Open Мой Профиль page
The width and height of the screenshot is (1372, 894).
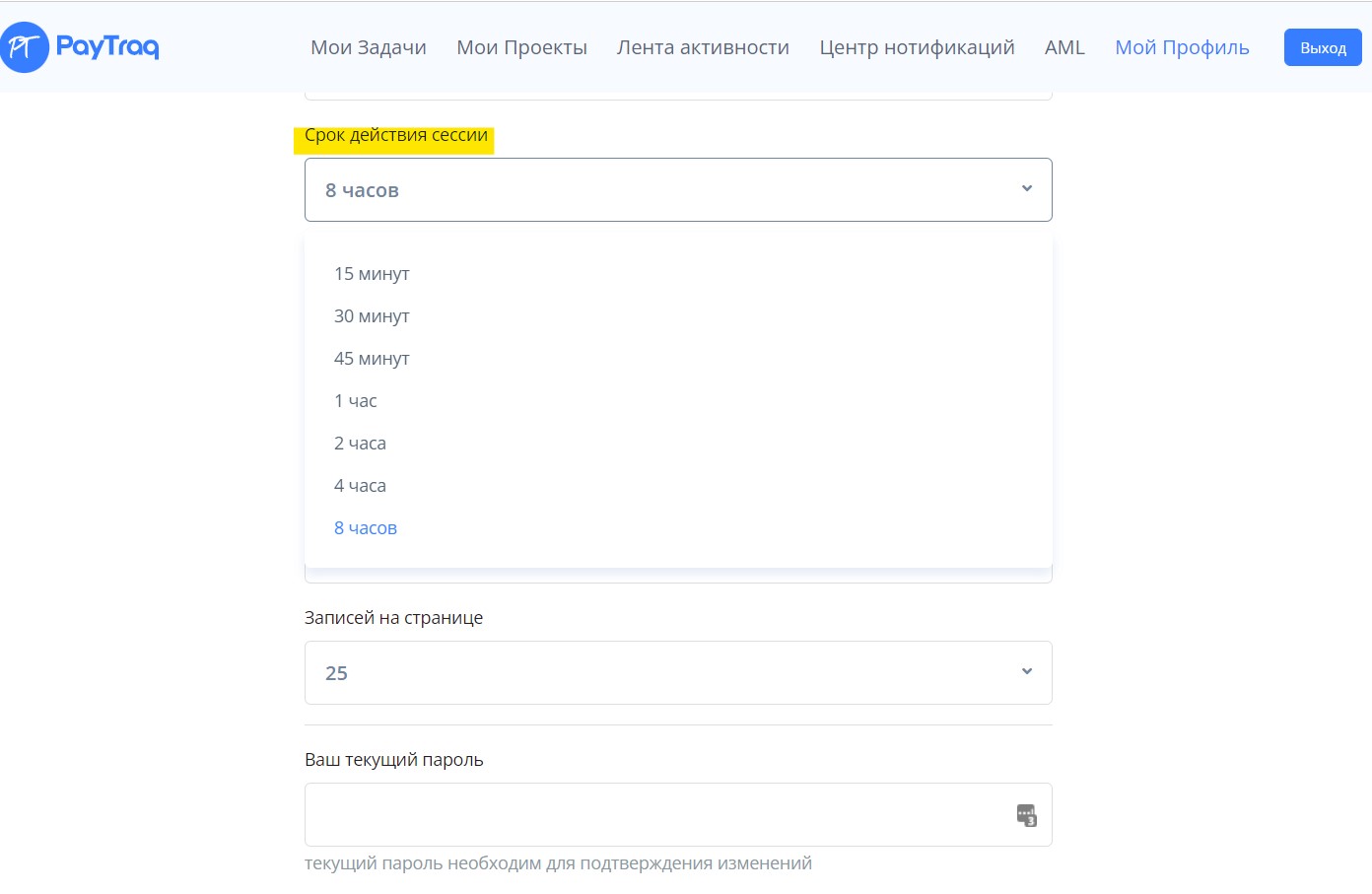pos(1182,47)
